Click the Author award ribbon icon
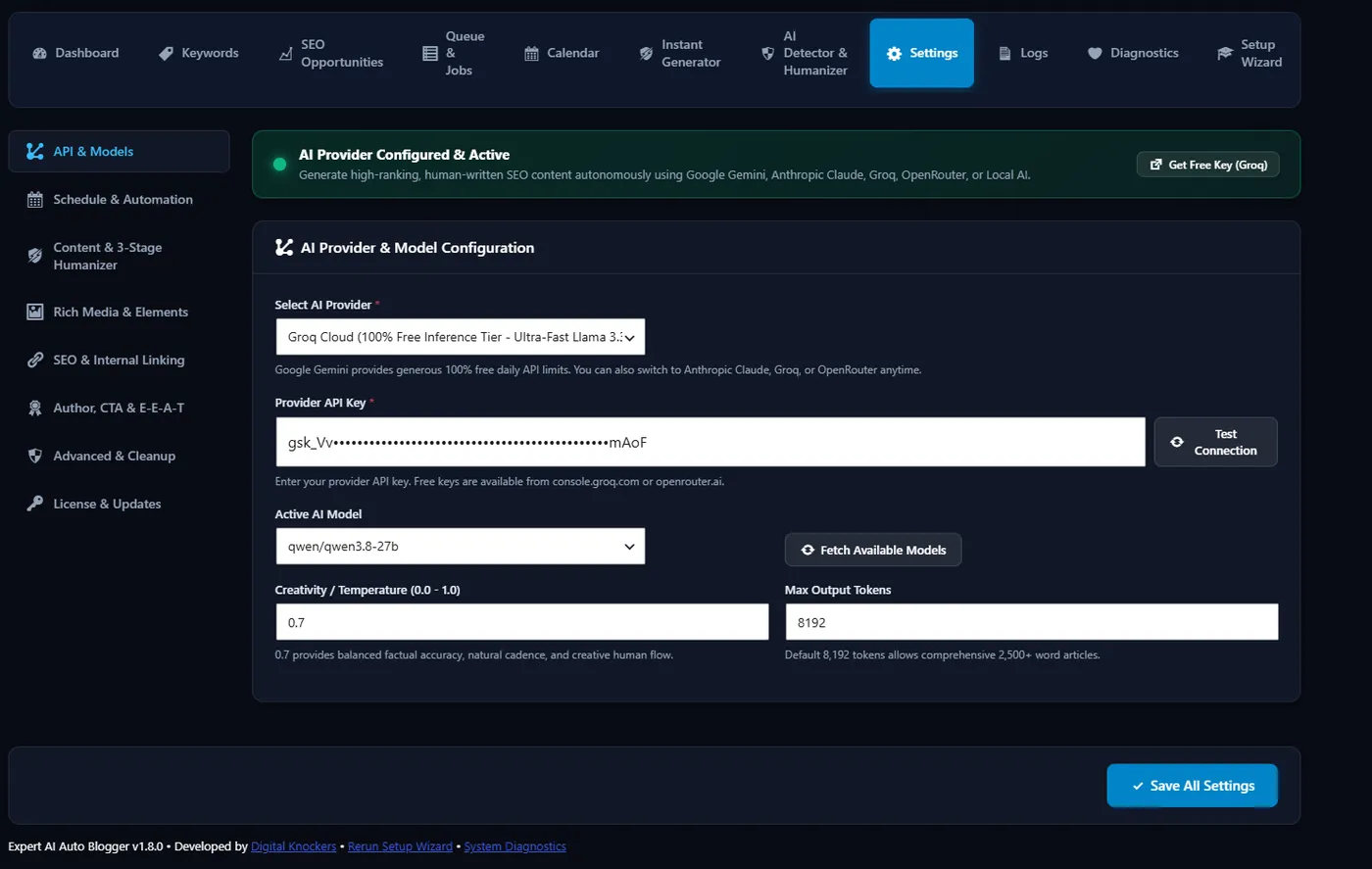 (x=35, y=409)
